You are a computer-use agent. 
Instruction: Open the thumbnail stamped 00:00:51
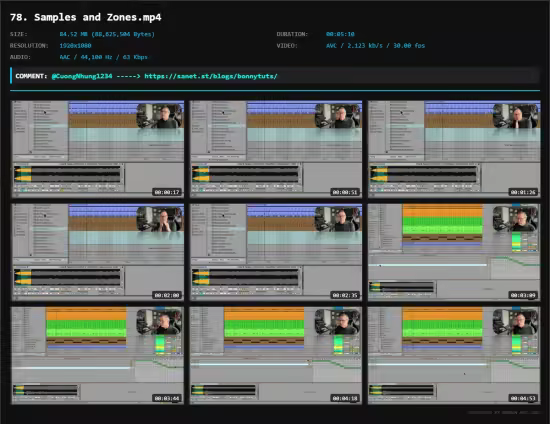click(x=276, y=149)
